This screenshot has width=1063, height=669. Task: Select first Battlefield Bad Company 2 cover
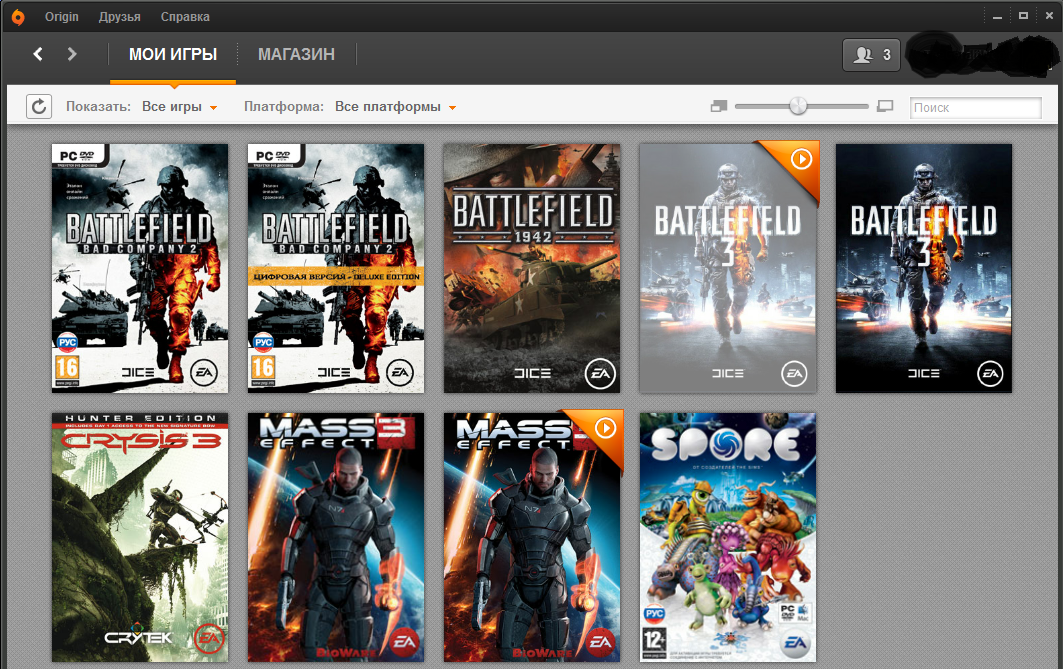[140, 268]
